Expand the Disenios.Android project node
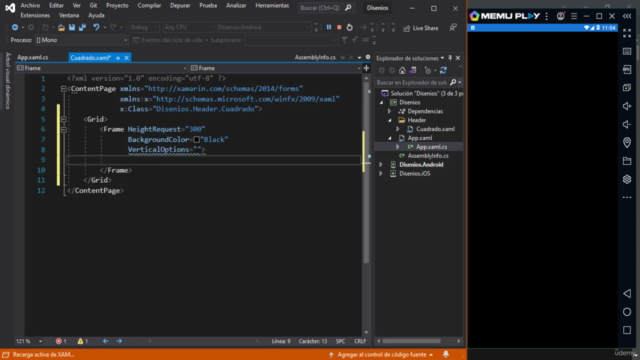This screenshot has width=640, height=360. (381, 165)
